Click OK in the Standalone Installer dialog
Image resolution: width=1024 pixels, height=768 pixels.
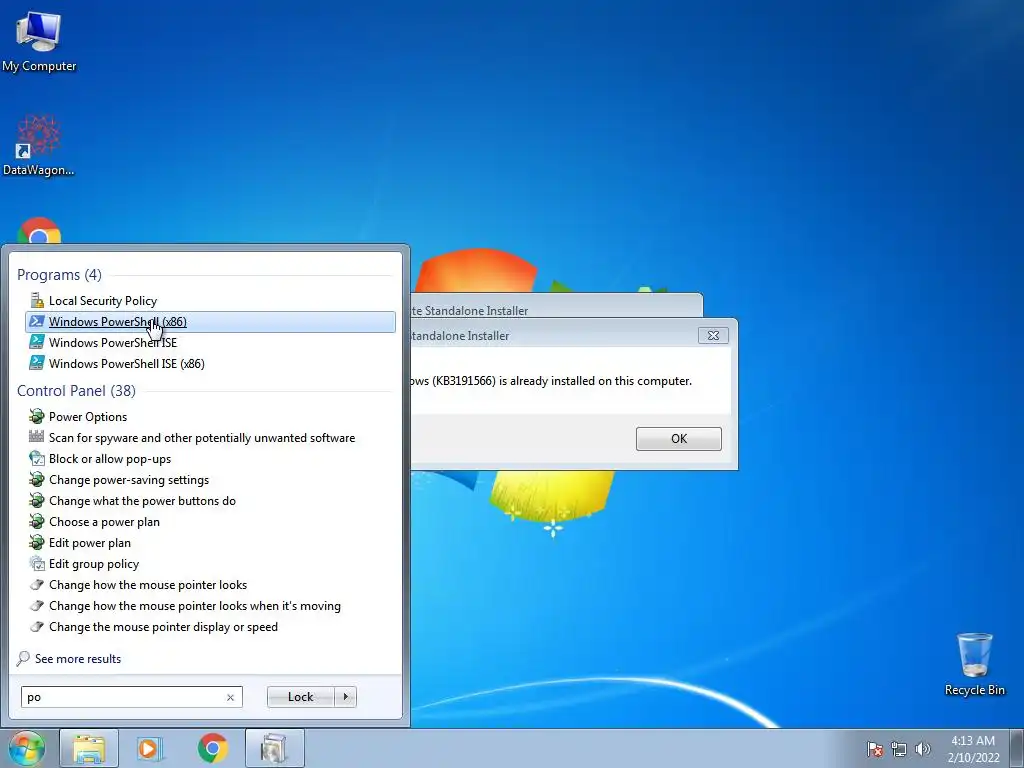(679, 438)
